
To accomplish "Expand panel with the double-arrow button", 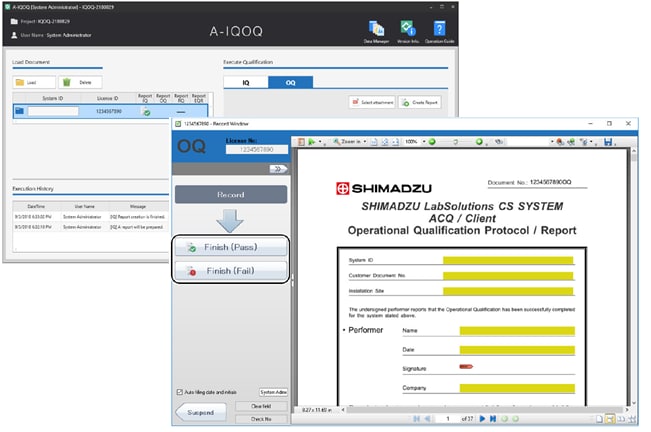I will [278, 168].
